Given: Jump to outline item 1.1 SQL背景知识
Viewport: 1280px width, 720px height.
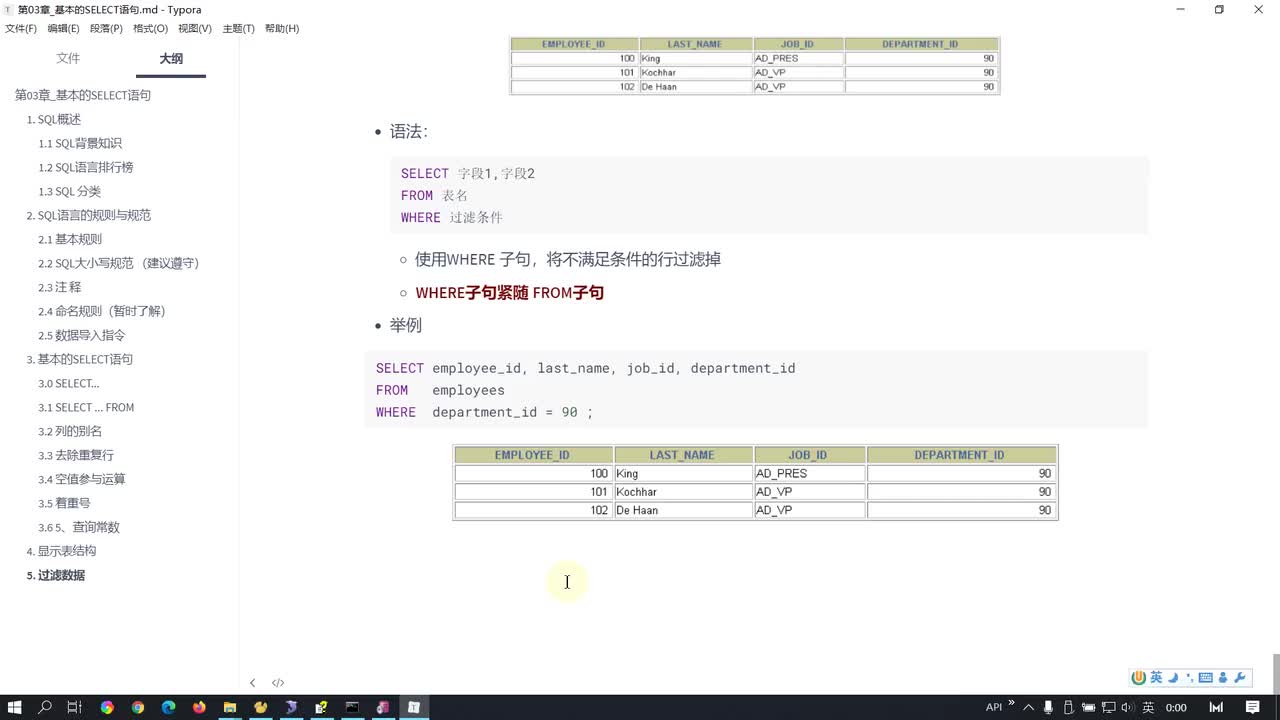Looking at the screenshot, I should pos(80,143).
